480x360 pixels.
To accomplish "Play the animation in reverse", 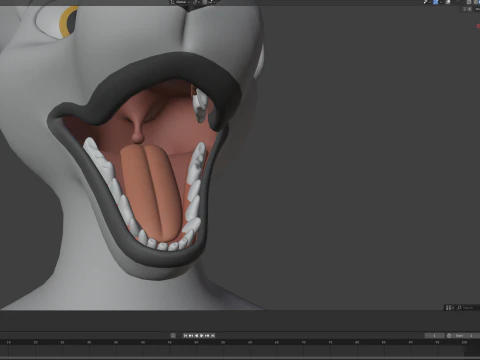I will click(196, 336).
